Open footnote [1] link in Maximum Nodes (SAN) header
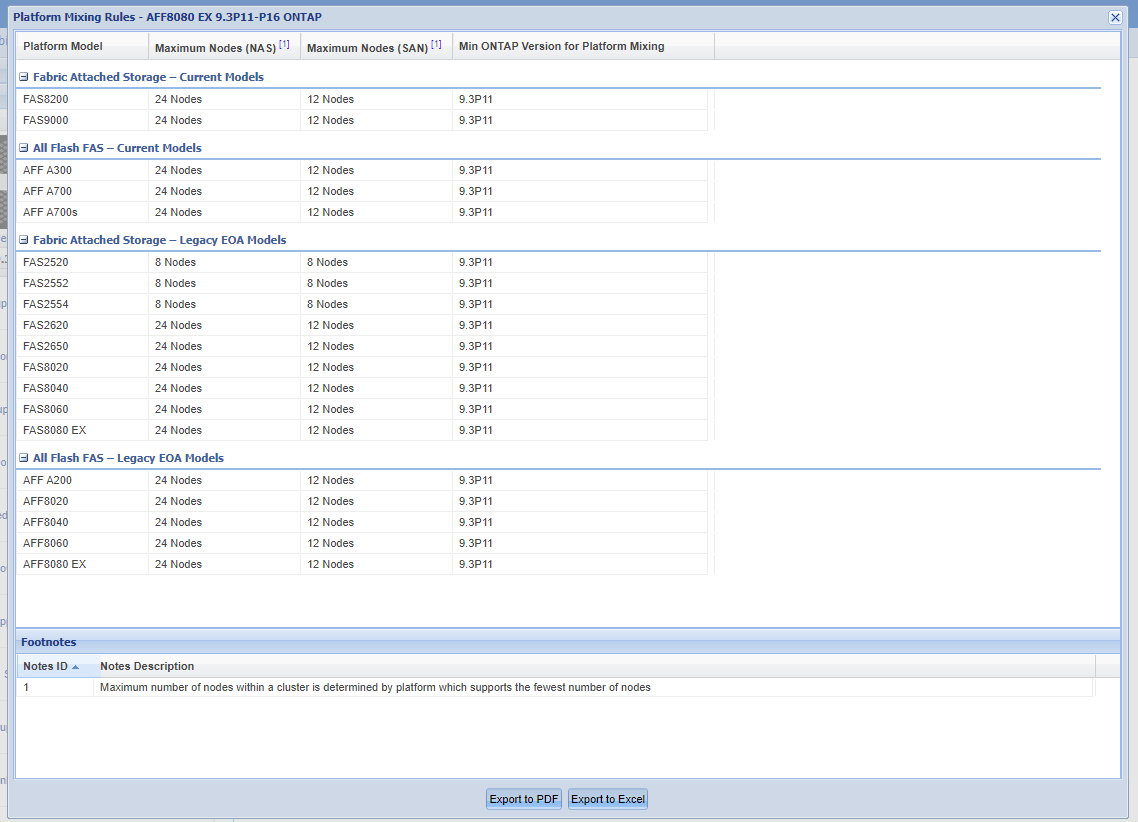Screen dimensions: 1138x822 436,44
